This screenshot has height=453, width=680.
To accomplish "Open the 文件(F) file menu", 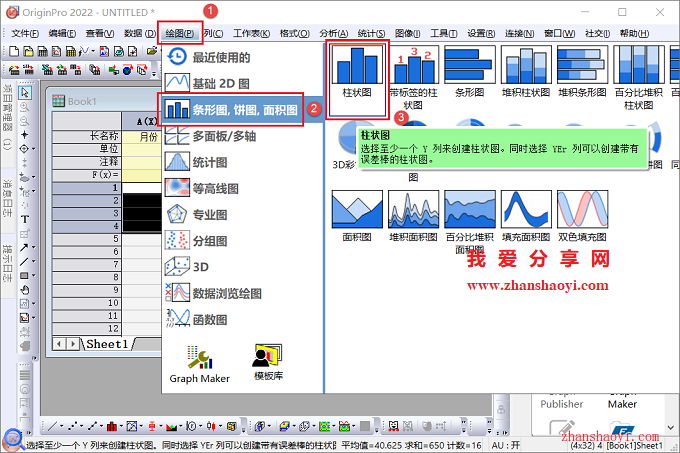I will [x=25, y=33].
